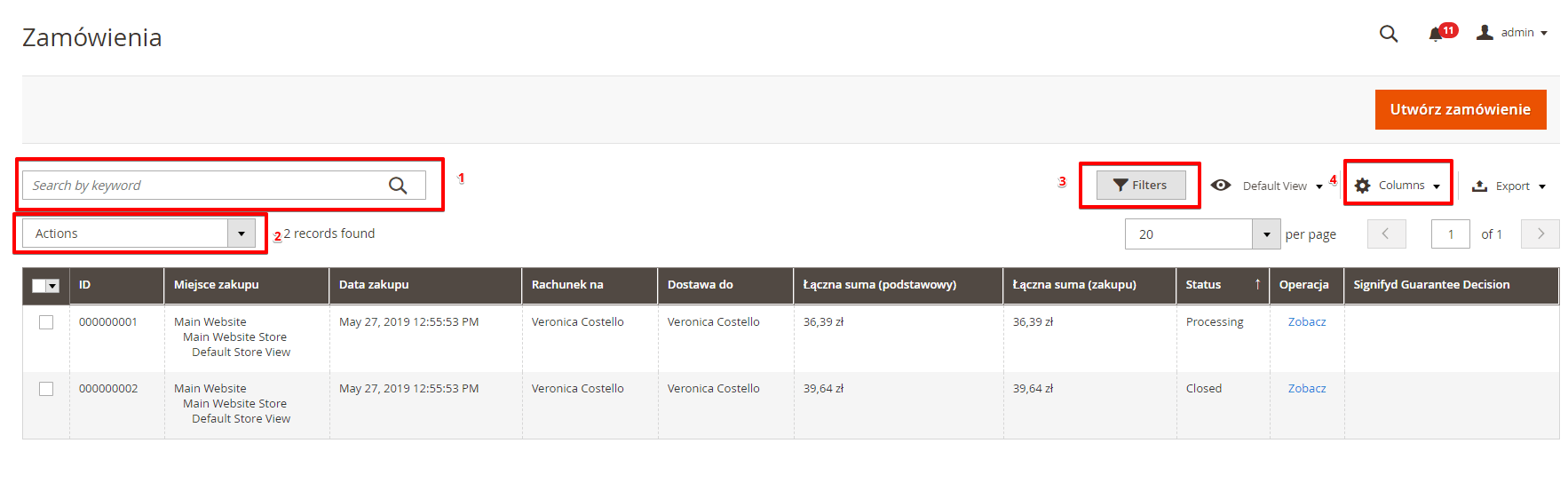Click the Search by keyword field
The height and width of the screenshot is (483, 1568).
[204, 185]
